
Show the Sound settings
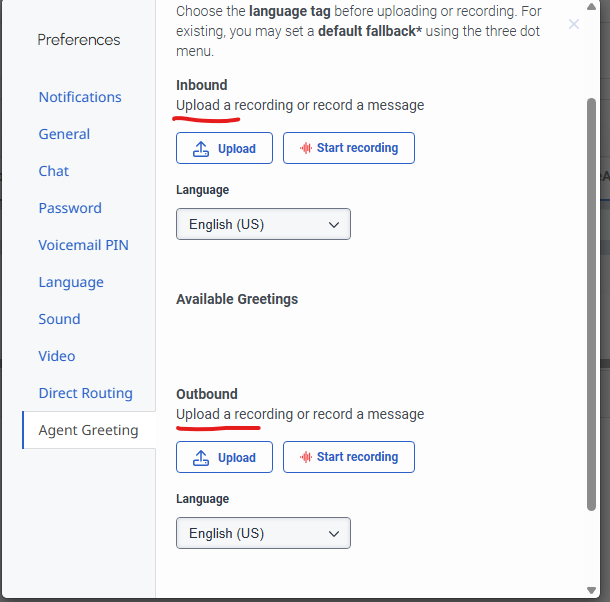pos(59,319)
